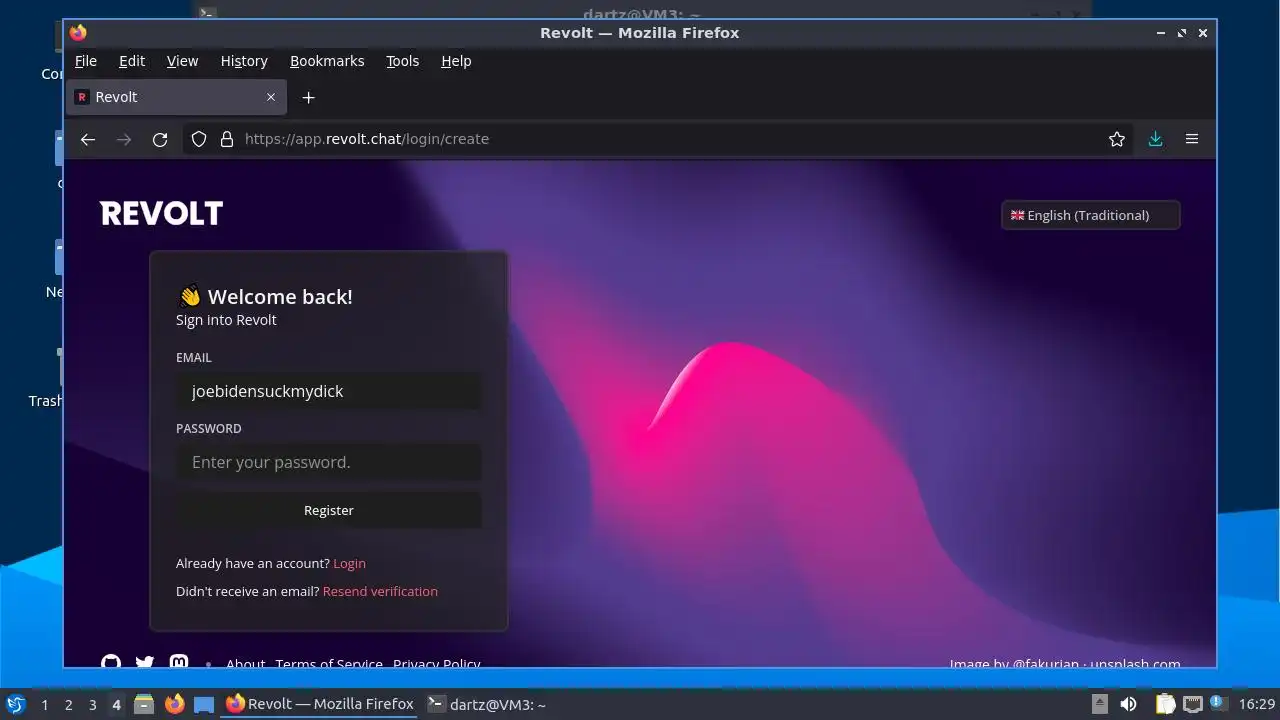Switch to workspace 2 in pager
The width and height of the screenshot is (1280, 720).
tap(68, 704)
